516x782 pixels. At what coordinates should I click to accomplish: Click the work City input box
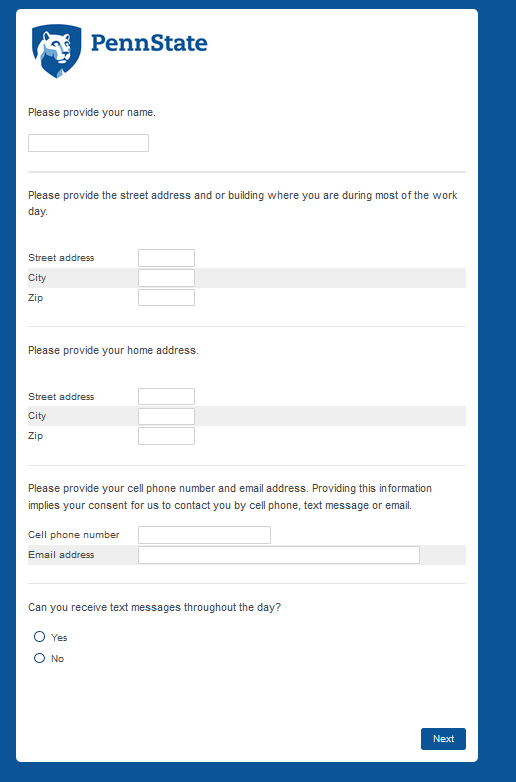click(x=167, y=278)
